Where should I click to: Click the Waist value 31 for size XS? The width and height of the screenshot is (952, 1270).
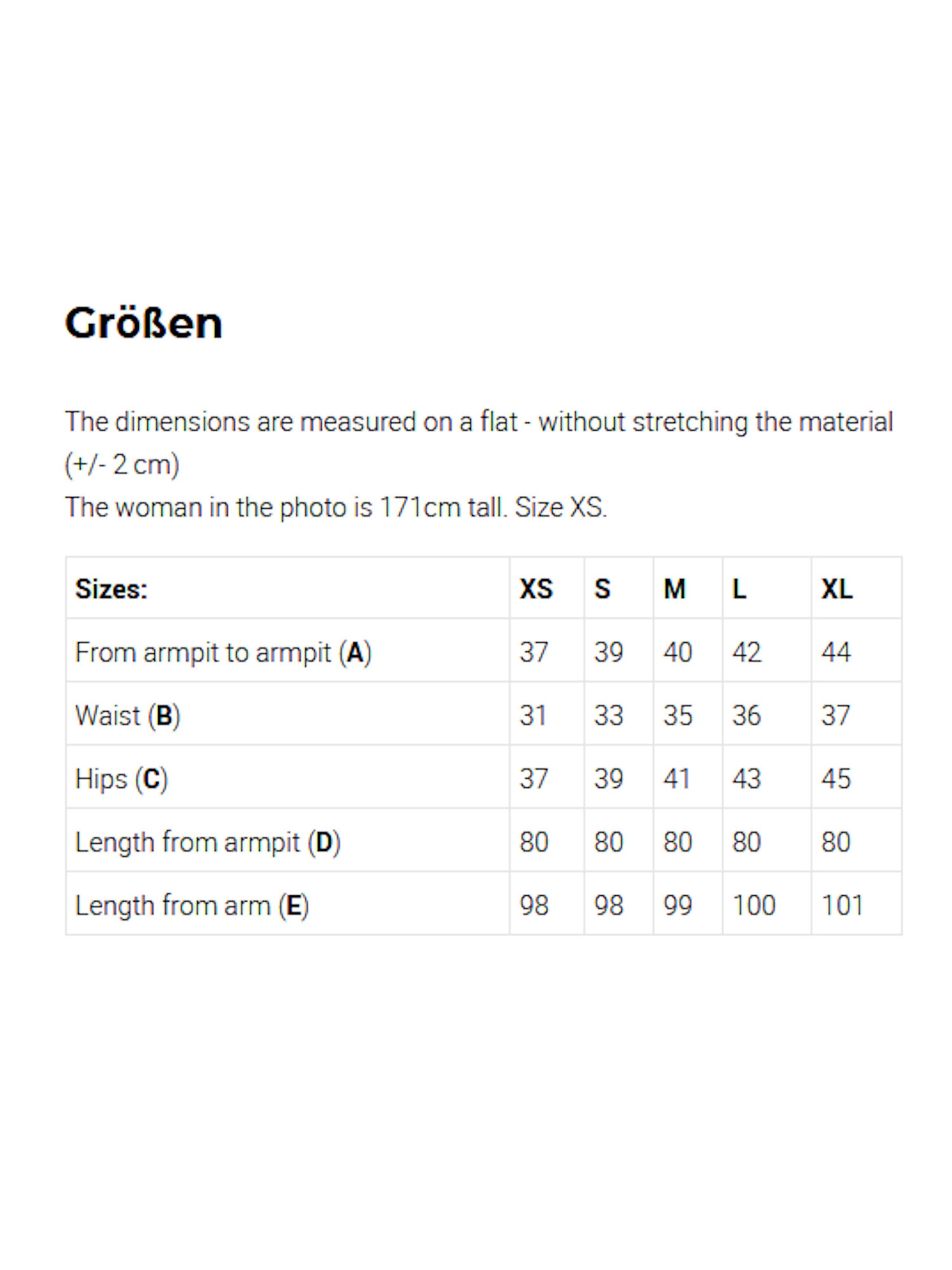click(x=533, y=716)
